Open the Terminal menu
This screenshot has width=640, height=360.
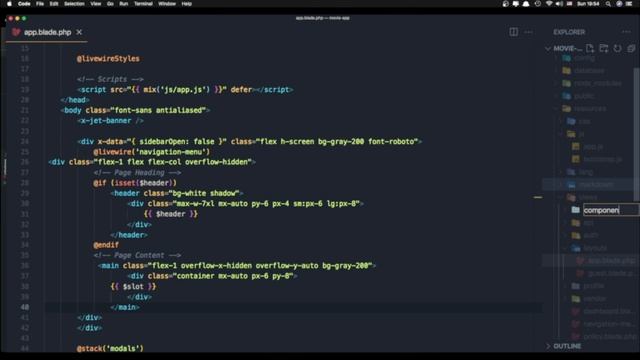pos(143,4)
